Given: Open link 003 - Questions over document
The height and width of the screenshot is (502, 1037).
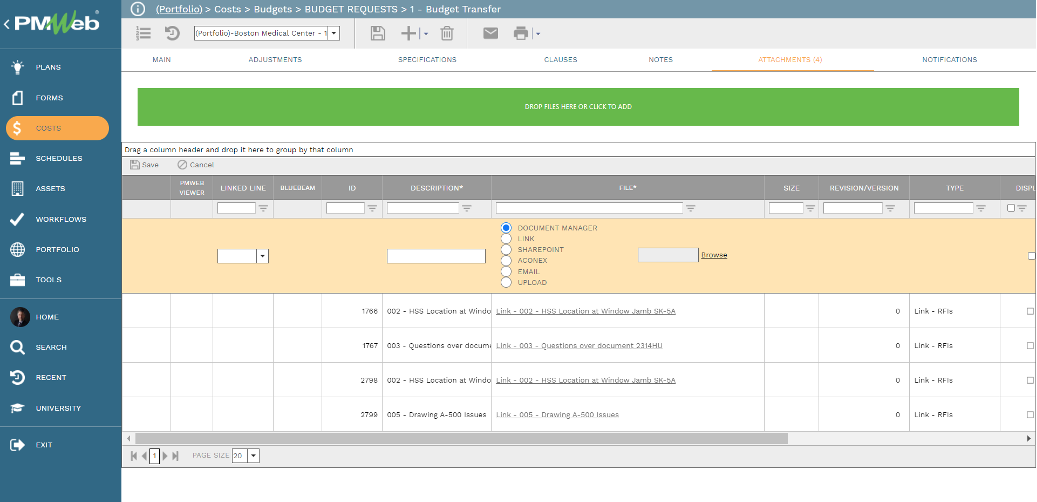Looking at the screenshot, I should tap(579, 345).
